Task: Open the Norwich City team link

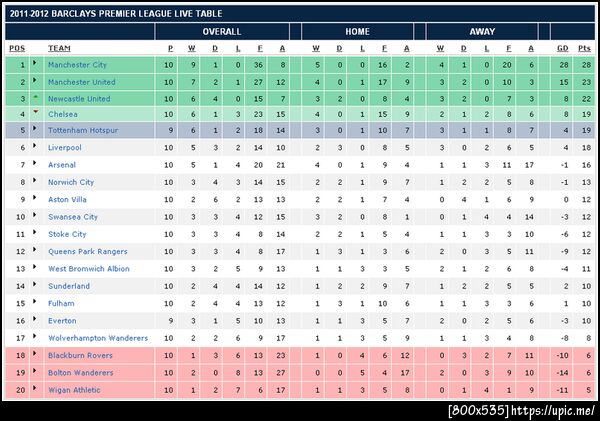Action: [71, 182]
